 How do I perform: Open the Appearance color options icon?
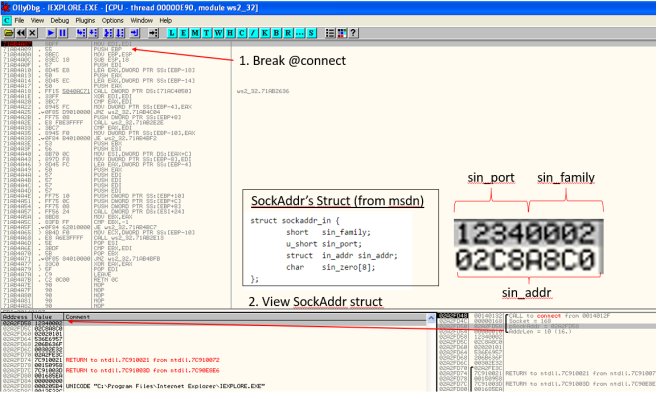point(342,33)
